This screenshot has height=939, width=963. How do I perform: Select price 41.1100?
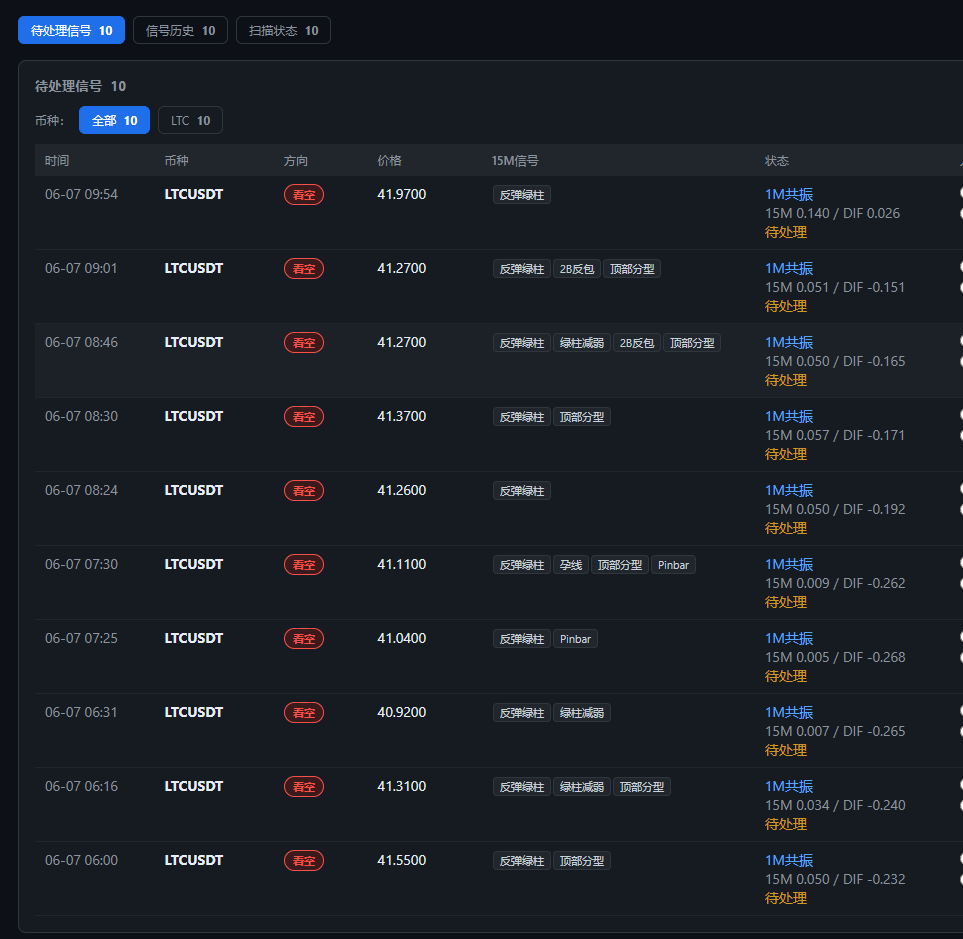coord(401,564)
